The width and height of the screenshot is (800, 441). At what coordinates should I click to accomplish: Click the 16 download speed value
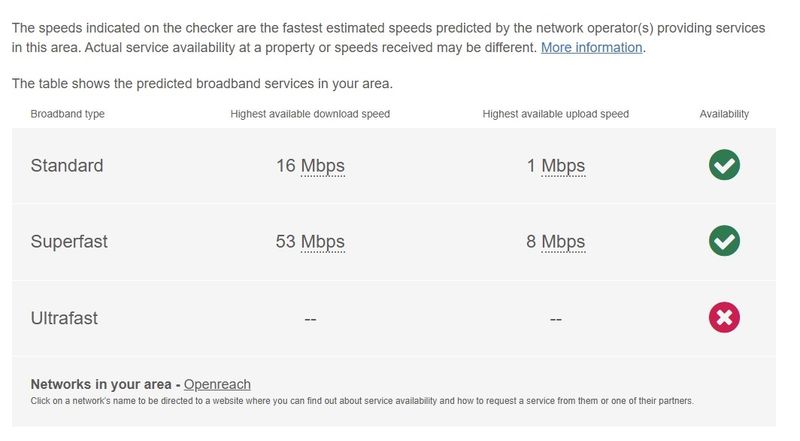click(286, 165)
